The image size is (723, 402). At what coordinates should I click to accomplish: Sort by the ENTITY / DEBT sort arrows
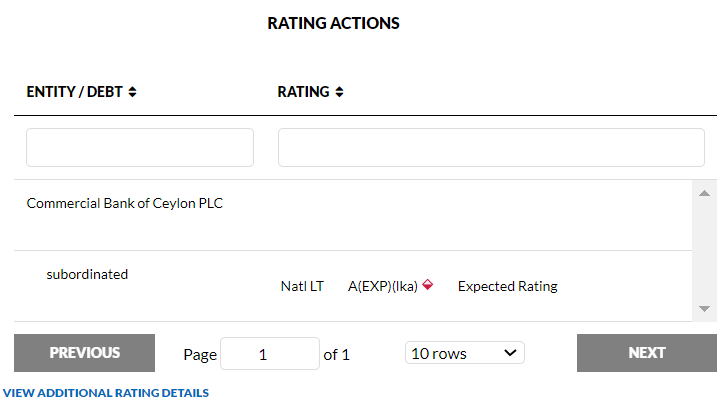133,92
